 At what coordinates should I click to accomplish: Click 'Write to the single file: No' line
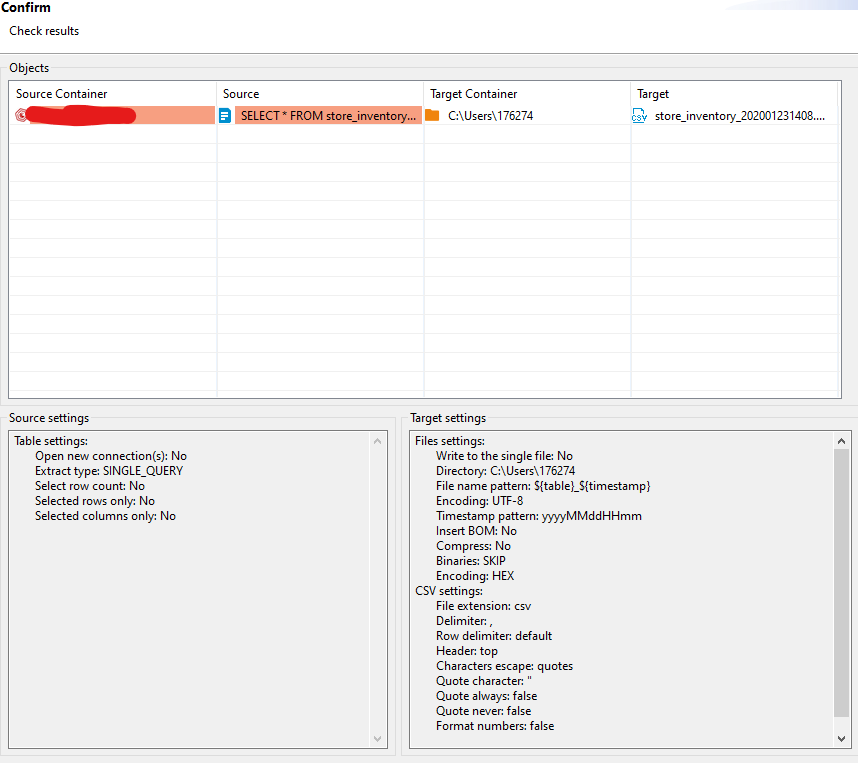[504, 456]
